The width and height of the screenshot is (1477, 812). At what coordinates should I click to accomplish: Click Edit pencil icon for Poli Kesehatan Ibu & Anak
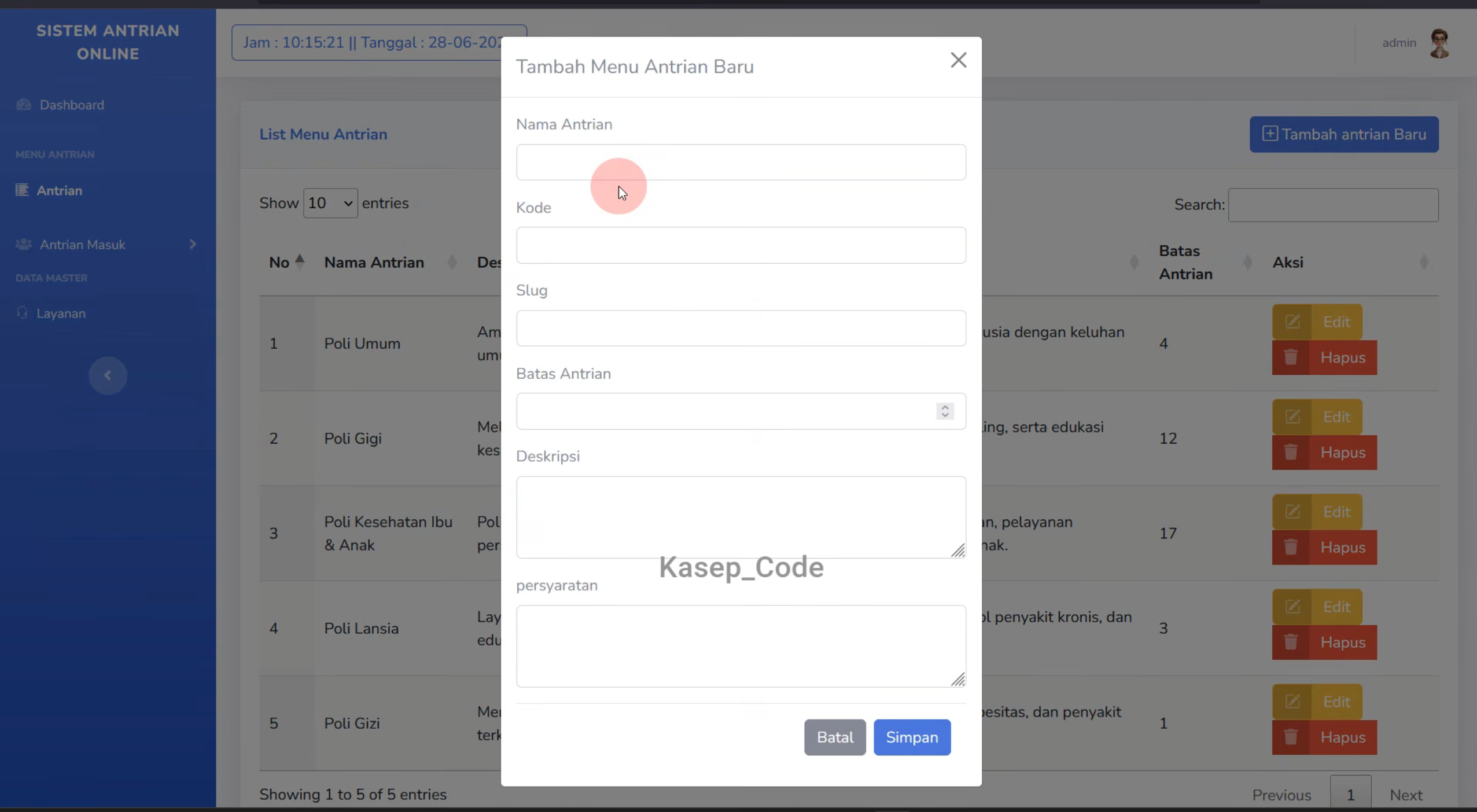(x=1292, y=511)
